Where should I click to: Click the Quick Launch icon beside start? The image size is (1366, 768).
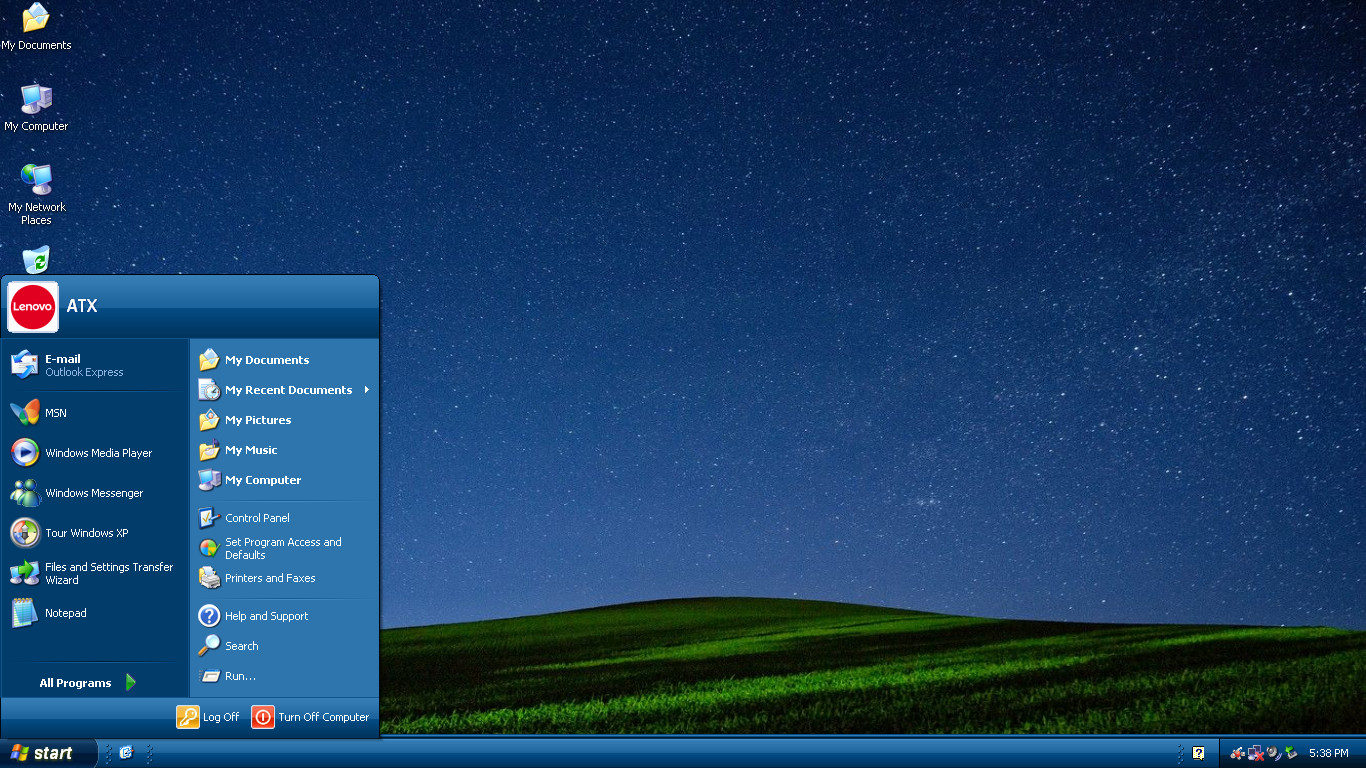coord(126,753)
